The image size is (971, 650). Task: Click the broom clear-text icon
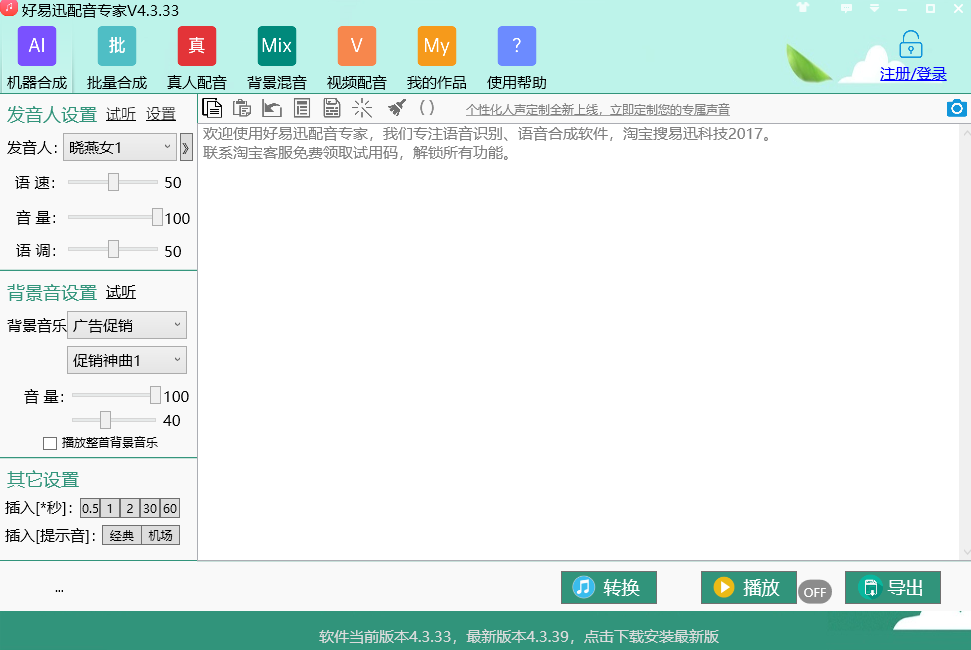tap(397, 108)
